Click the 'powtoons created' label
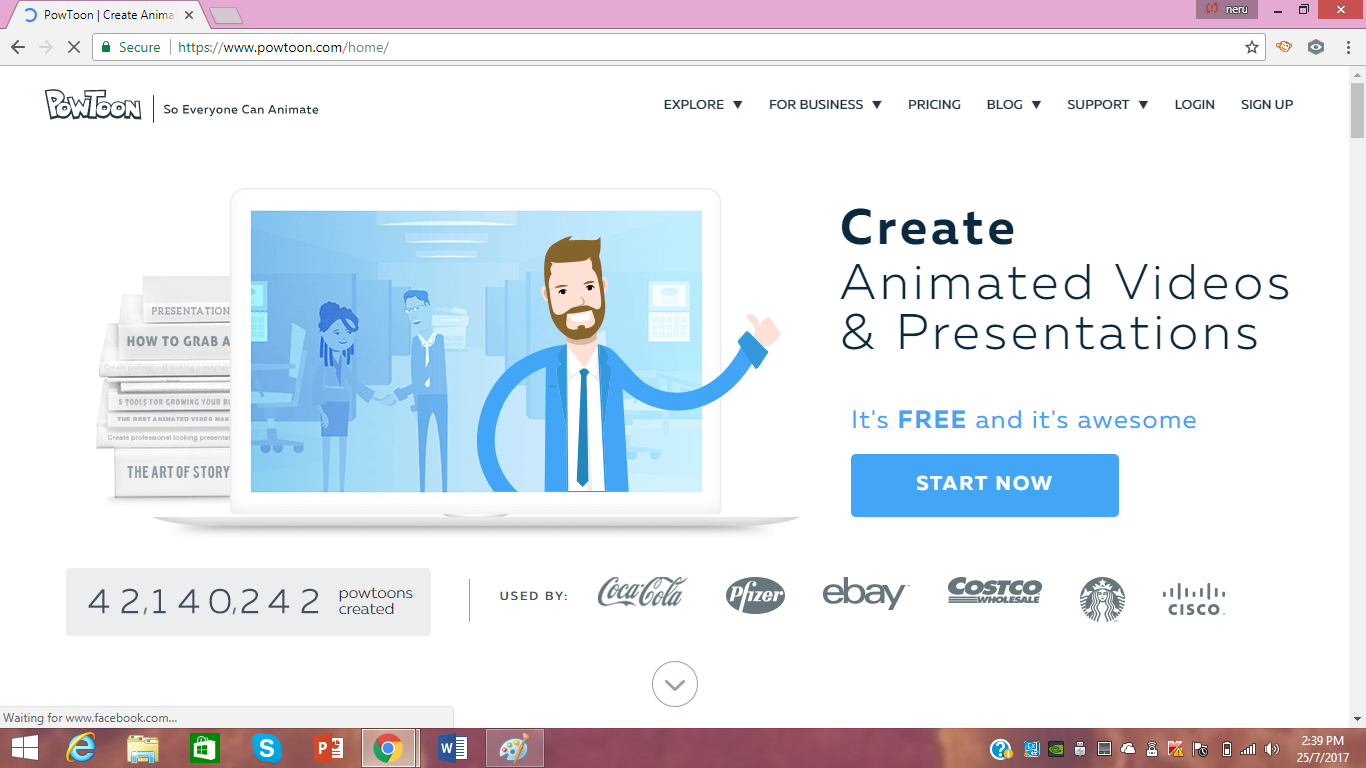Screen dimensions: 1366x768 pos(375,601)
